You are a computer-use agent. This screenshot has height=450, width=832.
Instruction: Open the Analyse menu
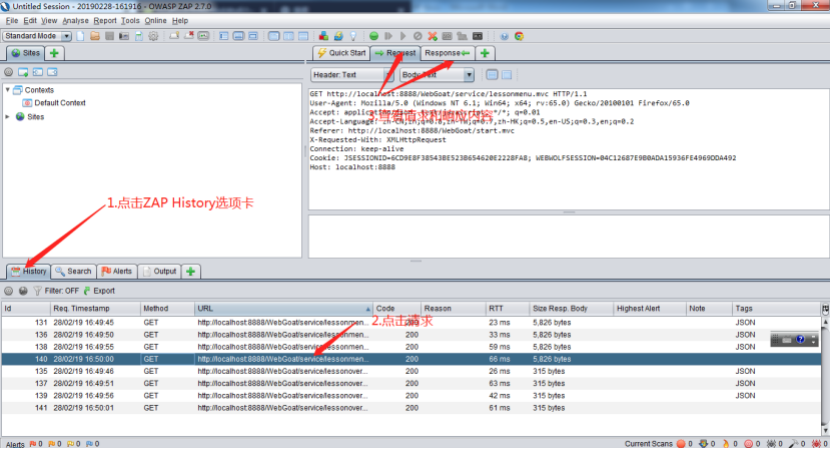75,21
